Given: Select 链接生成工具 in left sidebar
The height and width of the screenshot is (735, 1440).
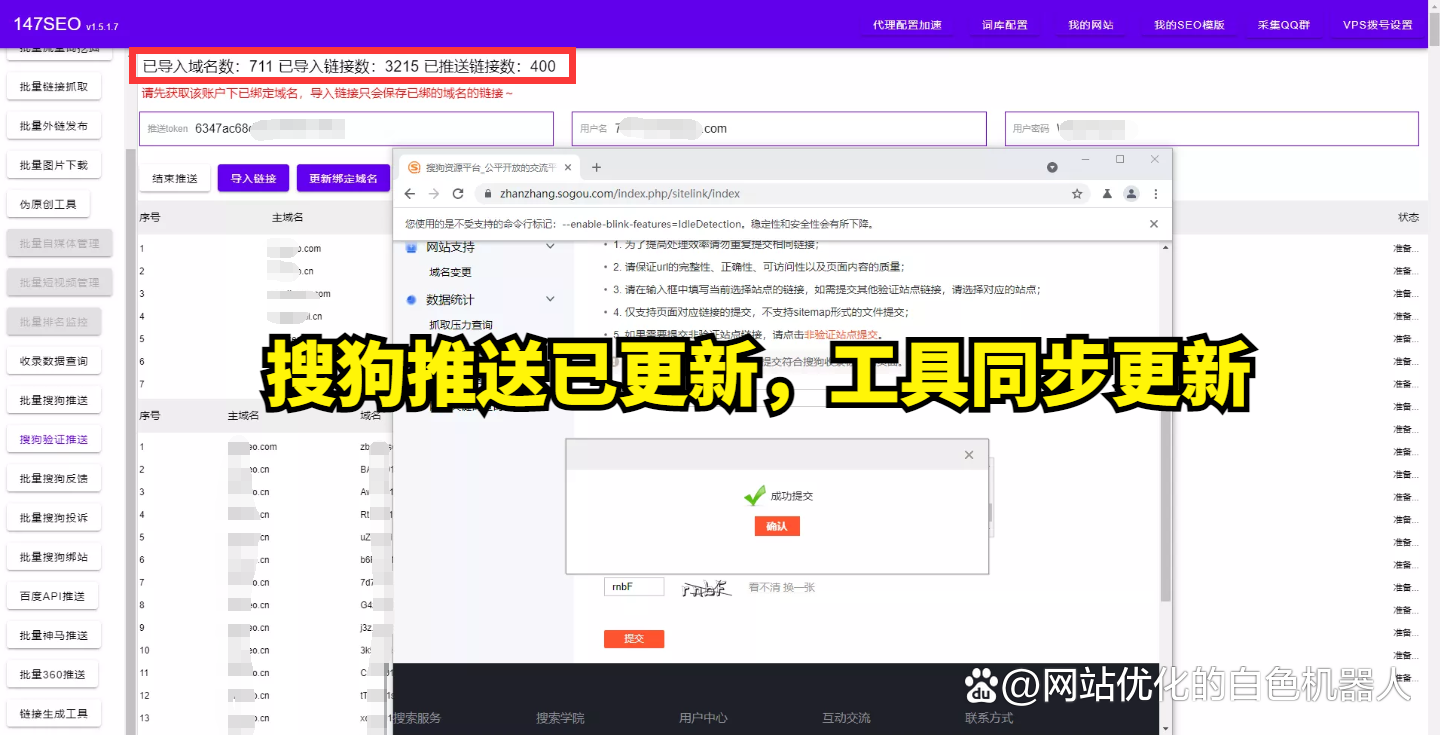Looking at the screenshot, I should coord(54,713).
